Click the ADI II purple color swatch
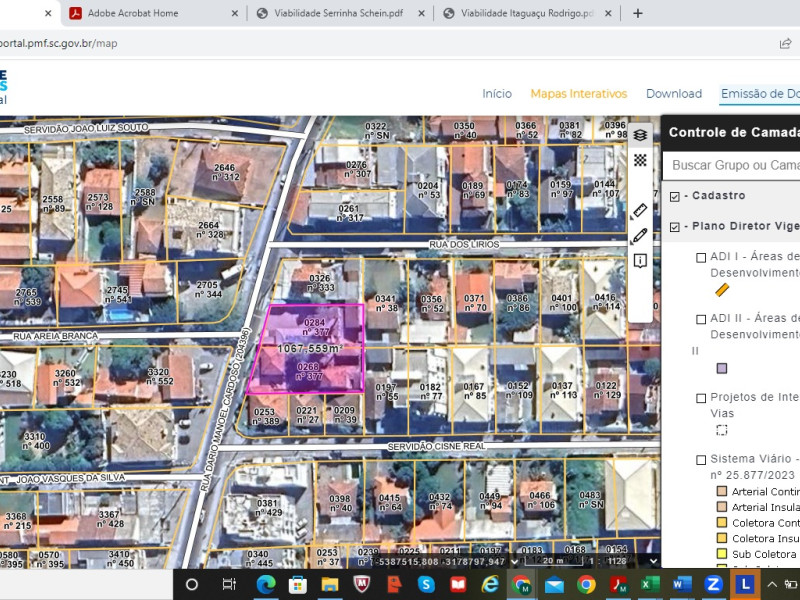Screen dimensions: 800x600 721,368
